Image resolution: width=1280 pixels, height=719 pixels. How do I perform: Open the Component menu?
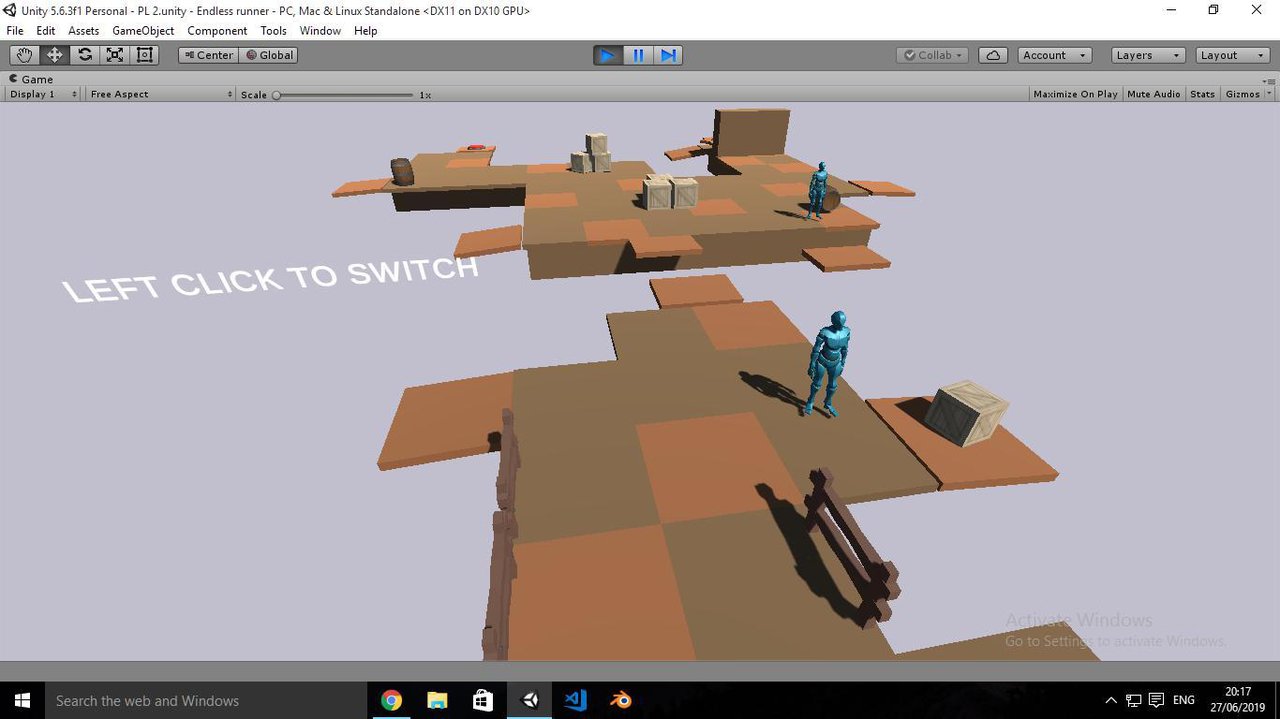tap(217, 31)
